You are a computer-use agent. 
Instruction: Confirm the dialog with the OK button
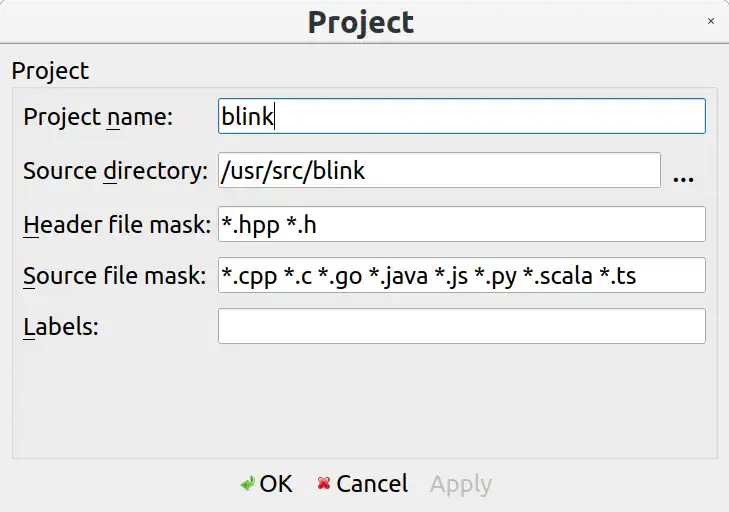[x=267, y=484]
